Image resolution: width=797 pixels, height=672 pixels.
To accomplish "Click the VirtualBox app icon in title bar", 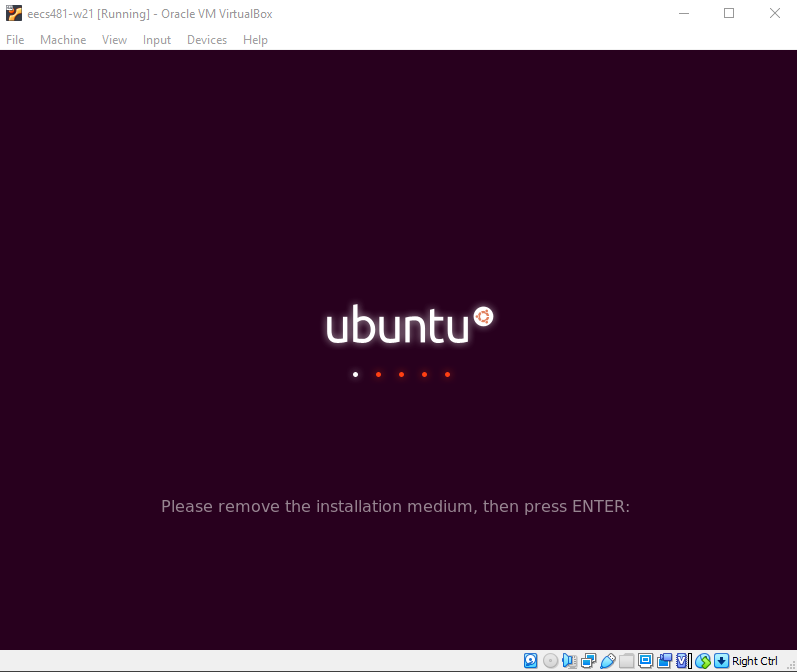I will pyautogui.click(x=14, y=13).
